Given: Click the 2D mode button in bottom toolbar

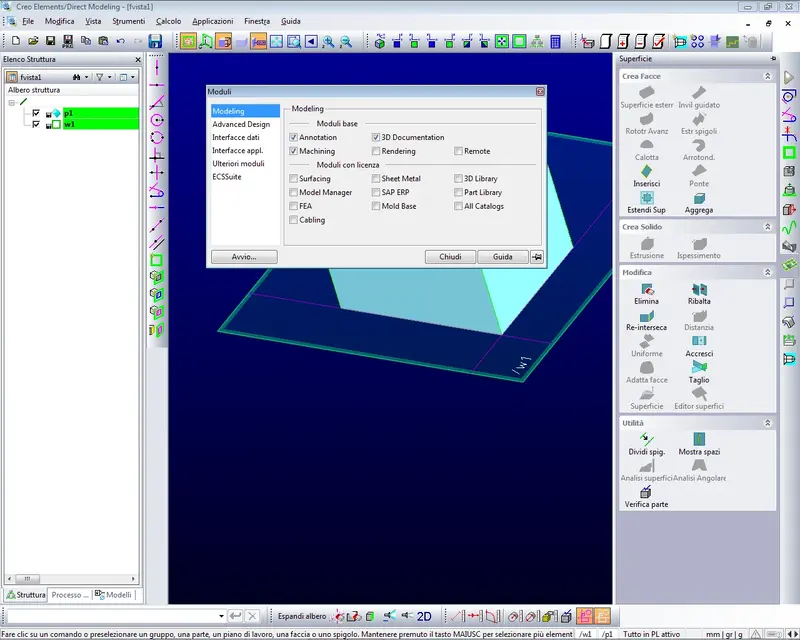Looking at the screenshot, I should 424,616.
